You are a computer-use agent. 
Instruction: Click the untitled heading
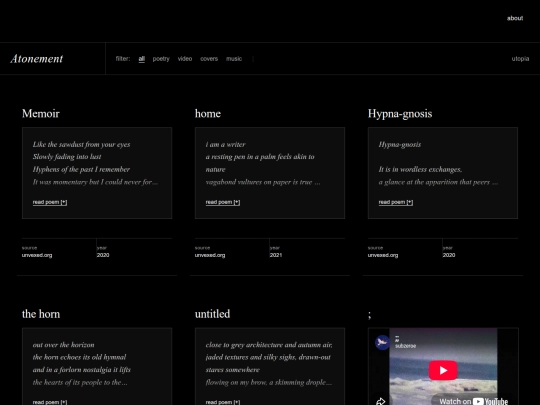click(212, 314)
